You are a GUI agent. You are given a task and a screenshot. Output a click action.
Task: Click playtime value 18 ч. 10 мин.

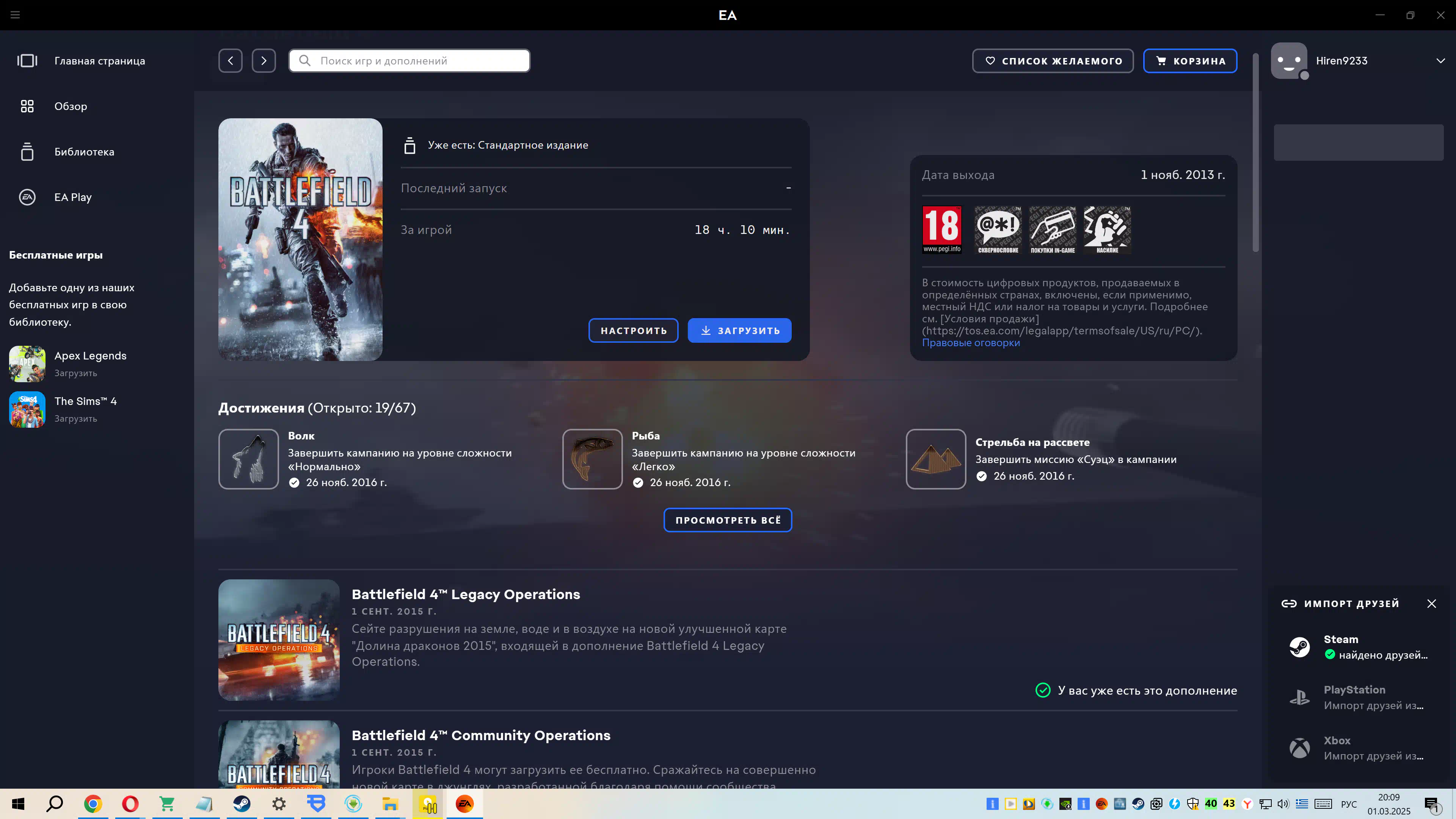tap(743, 230)
